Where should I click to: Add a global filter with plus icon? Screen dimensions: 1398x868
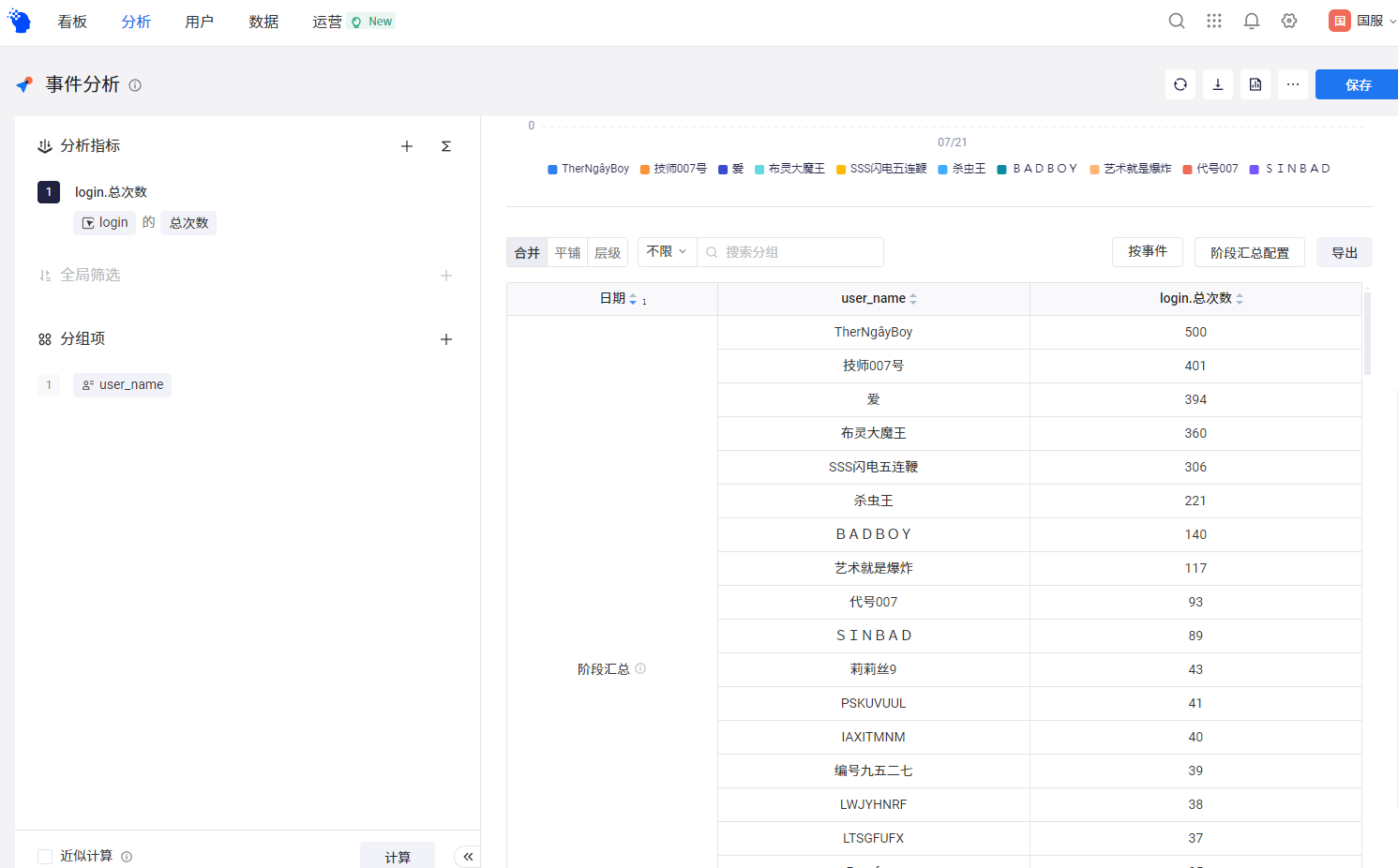click(446, 276)
